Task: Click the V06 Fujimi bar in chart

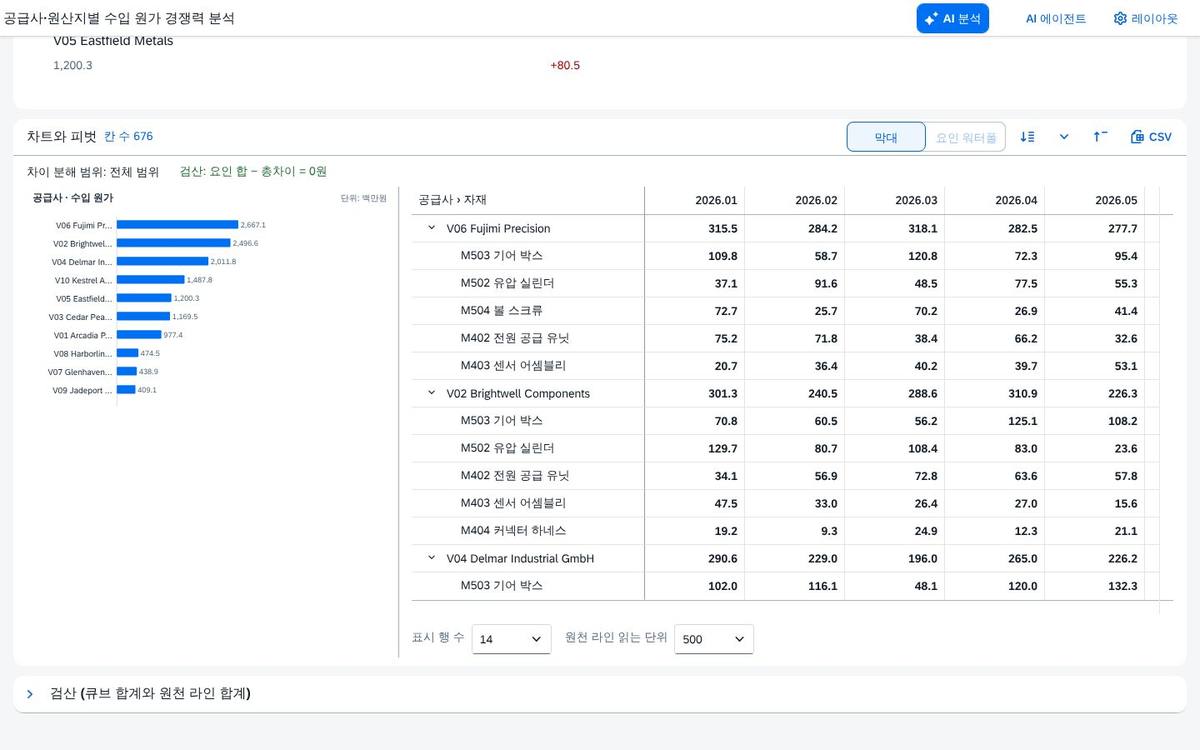Action: (x=177, y=225)
